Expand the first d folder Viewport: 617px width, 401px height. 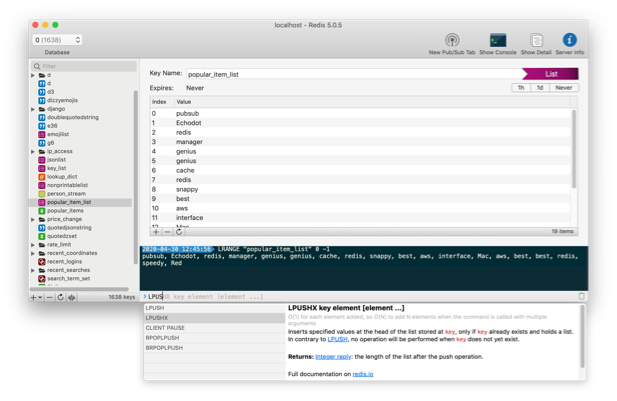coord(33,75)
